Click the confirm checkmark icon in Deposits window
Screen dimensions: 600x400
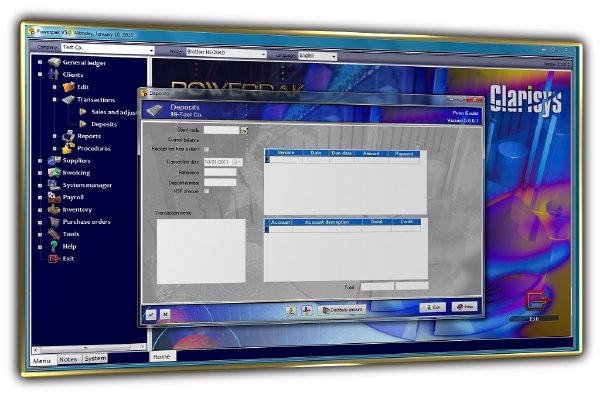tap(151, 314)
